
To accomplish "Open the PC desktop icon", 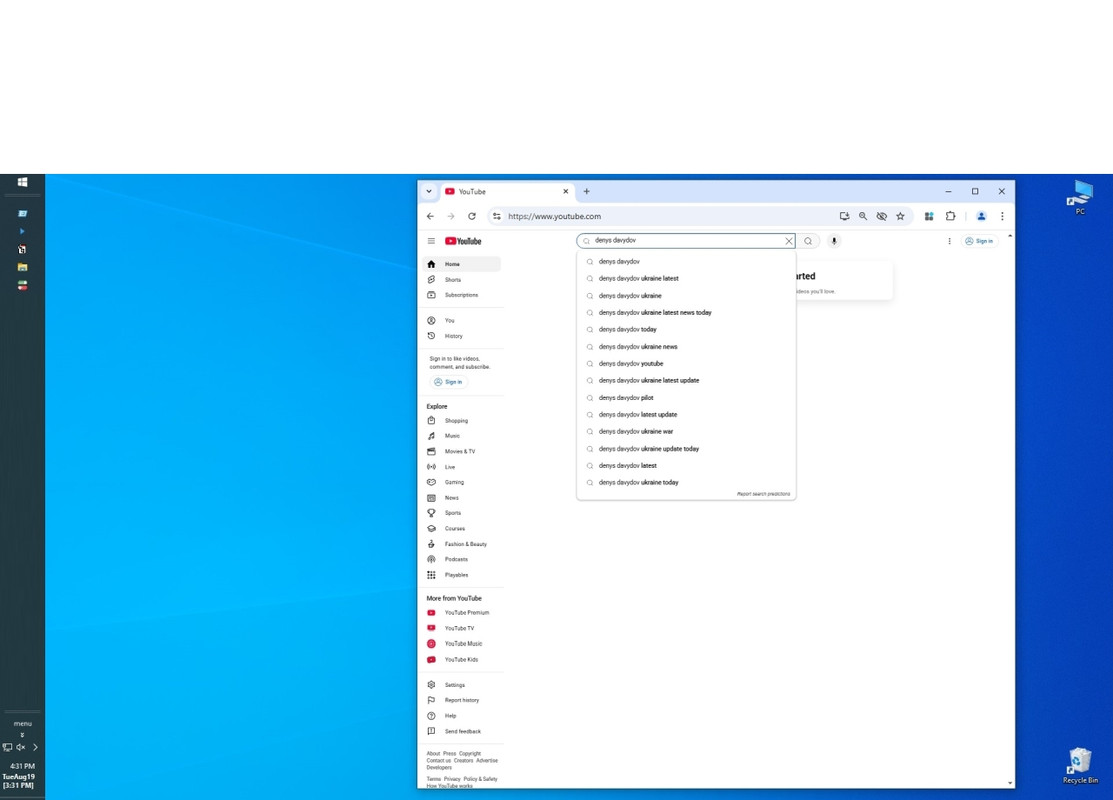I will (x=1080, y=197).
